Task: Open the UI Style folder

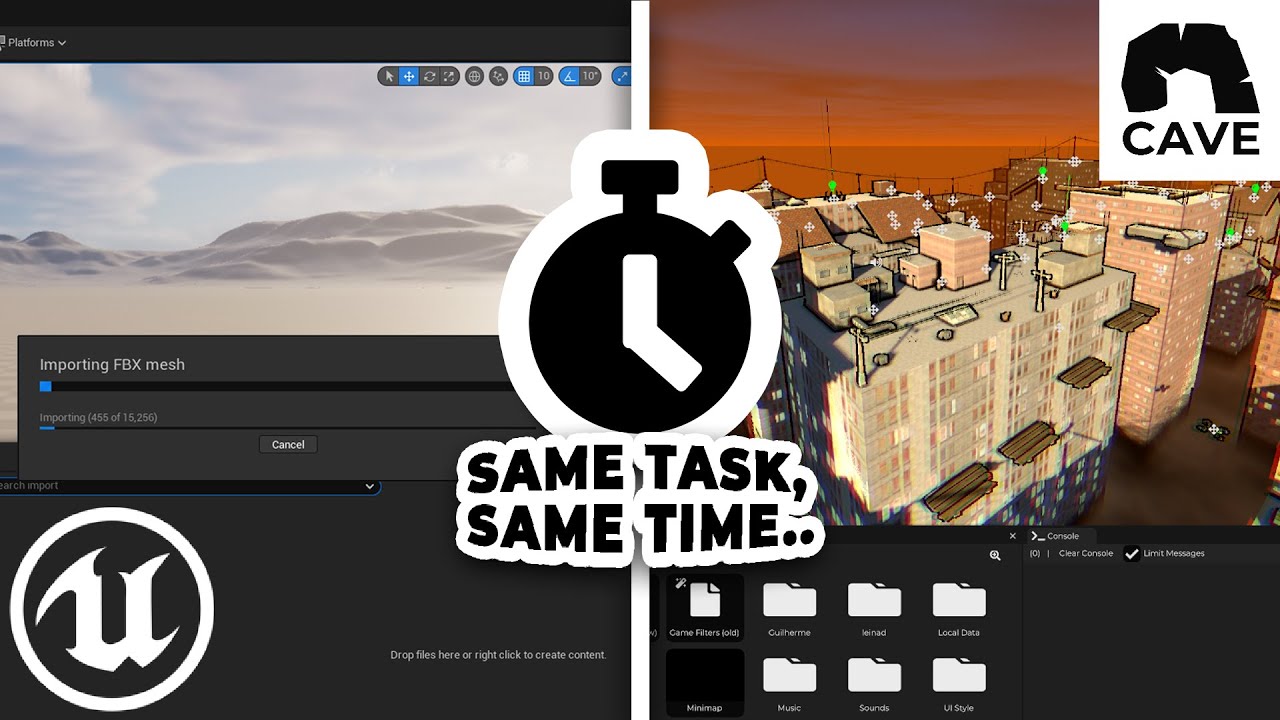Action: point(959,684)
